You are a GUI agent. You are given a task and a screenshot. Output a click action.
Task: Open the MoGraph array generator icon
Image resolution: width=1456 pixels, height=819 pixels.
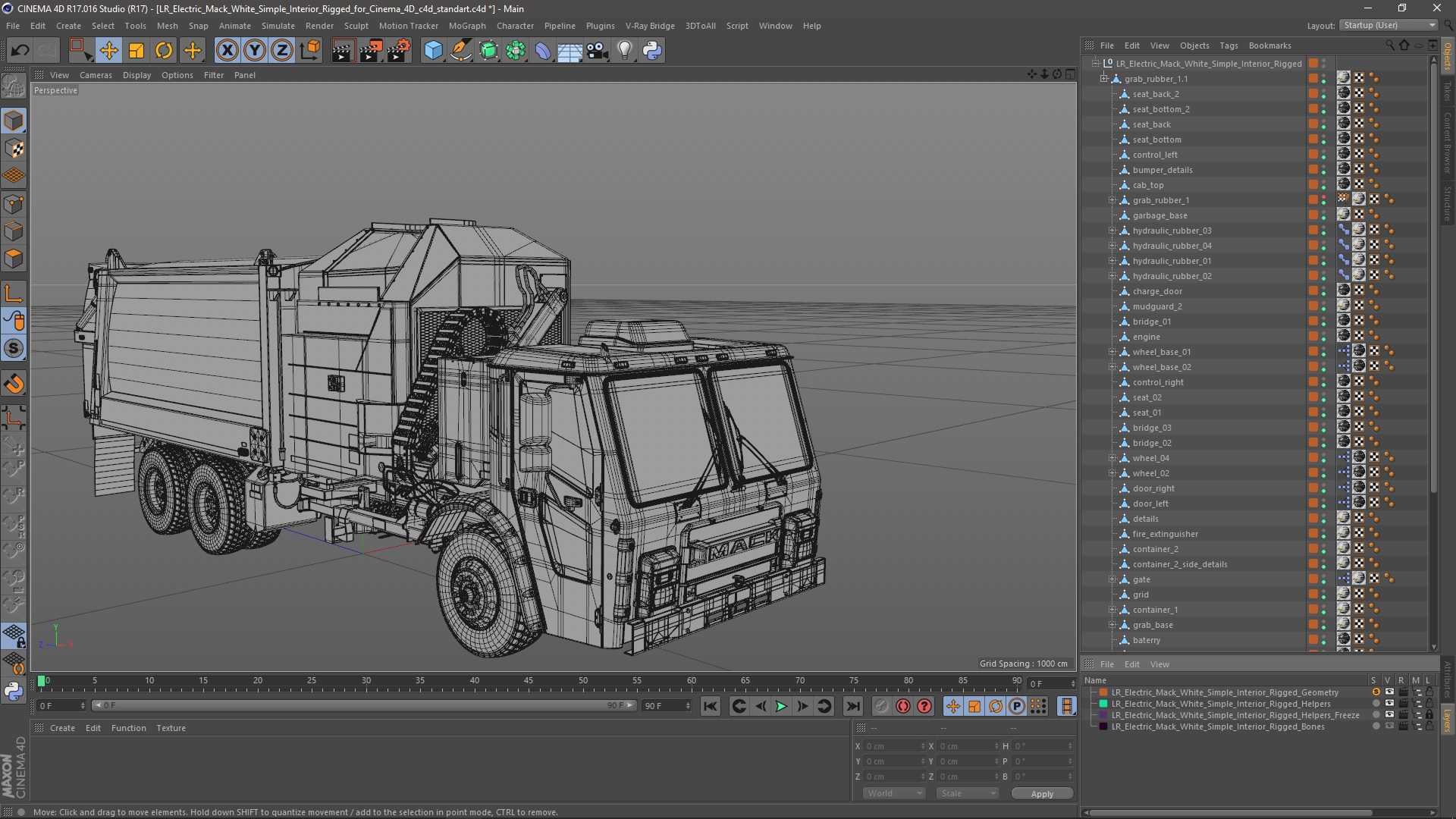(x=516, y=51)
